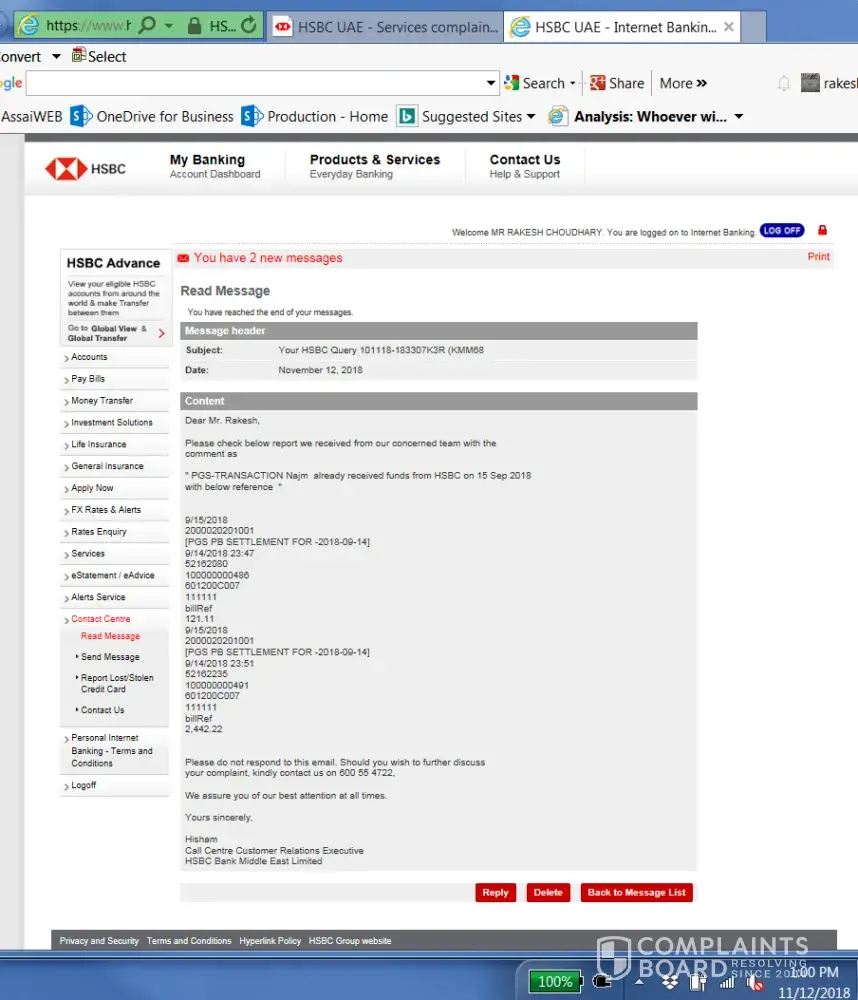Click the Dropbox tray icon

(670, 983)
